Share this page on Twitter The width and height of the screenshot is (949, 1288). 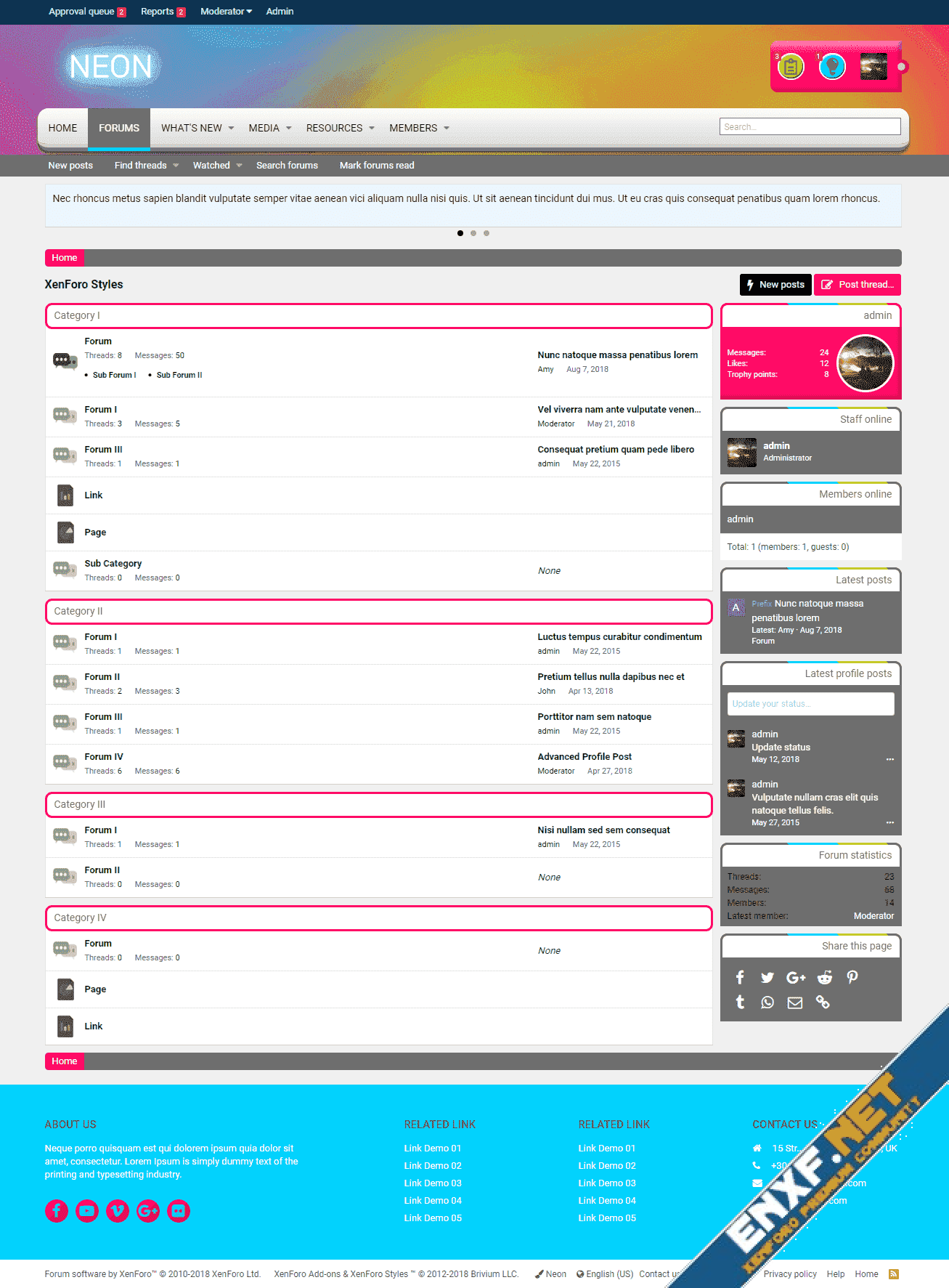(x=767, y=977)
